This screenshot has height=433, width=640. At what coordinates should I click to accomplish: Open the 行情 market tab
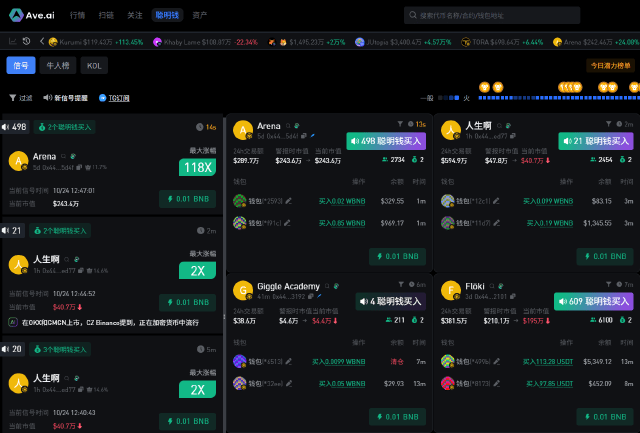click(77, 15)
